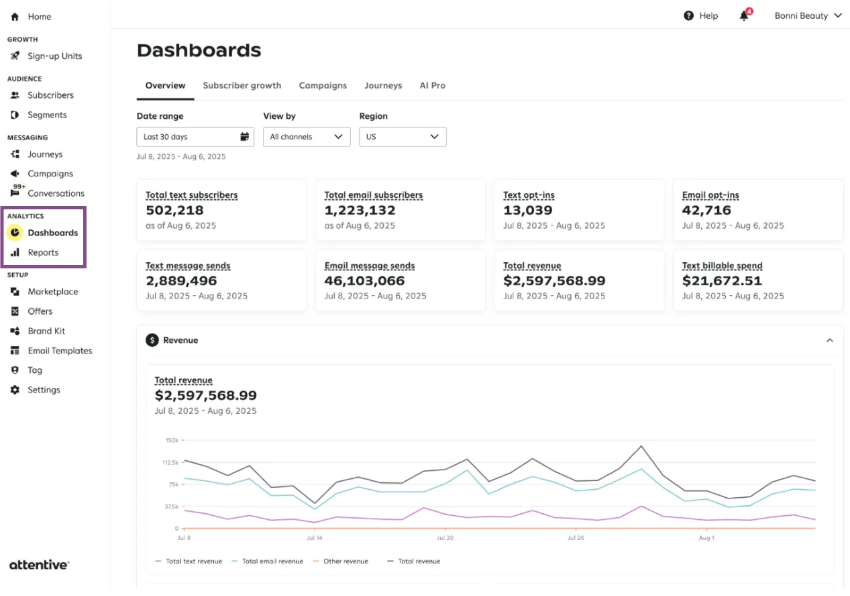Open Conversations icon with 99+ badge
The height and width of the screenshot is (596, 850).
(x=15, y=193)
